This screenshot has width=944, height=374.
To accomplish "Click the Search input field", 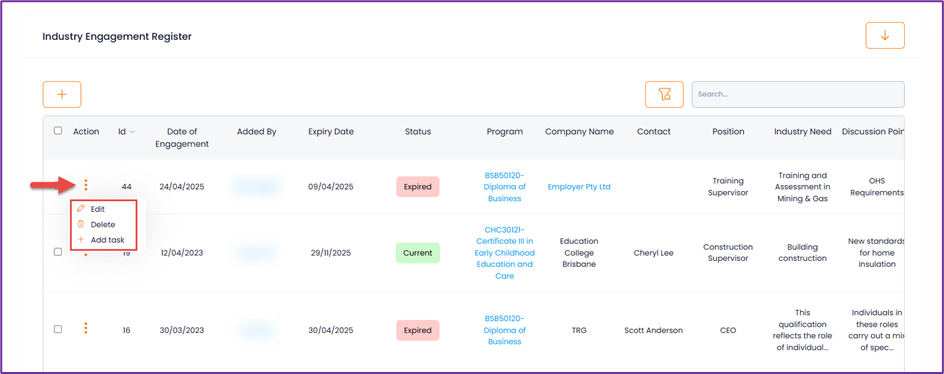I will [798, 95].
